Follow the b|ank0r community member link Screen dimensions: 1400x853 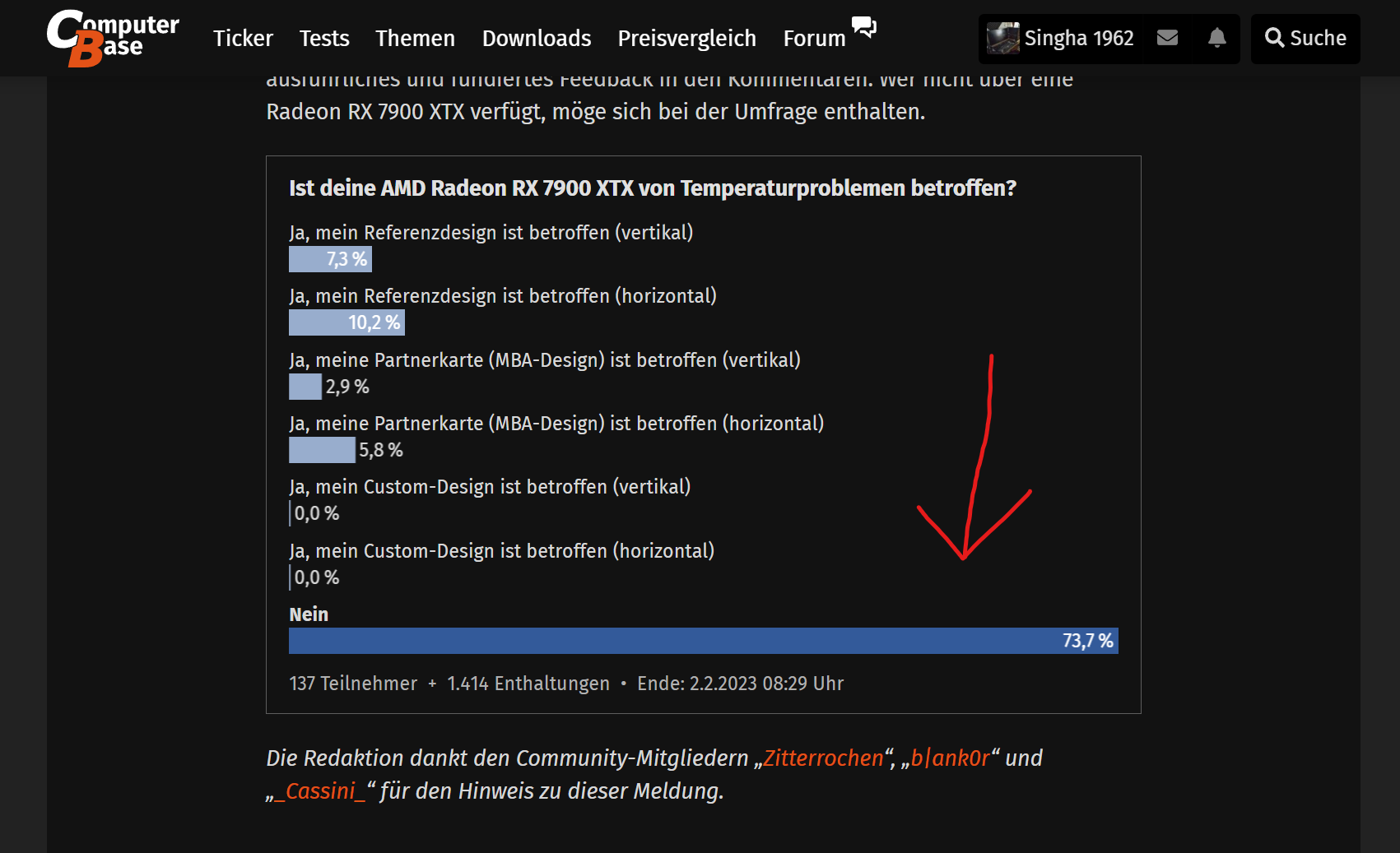pos(951,758)
